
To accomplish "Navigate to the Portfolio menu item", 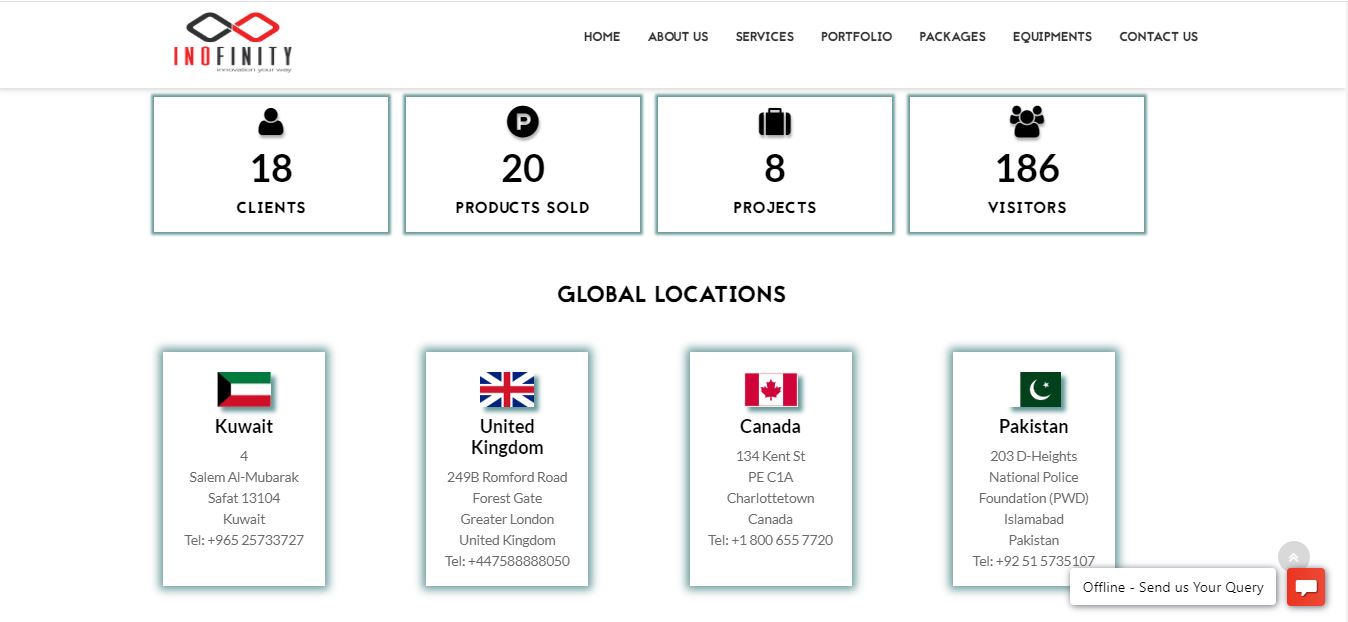I will 857,37.
